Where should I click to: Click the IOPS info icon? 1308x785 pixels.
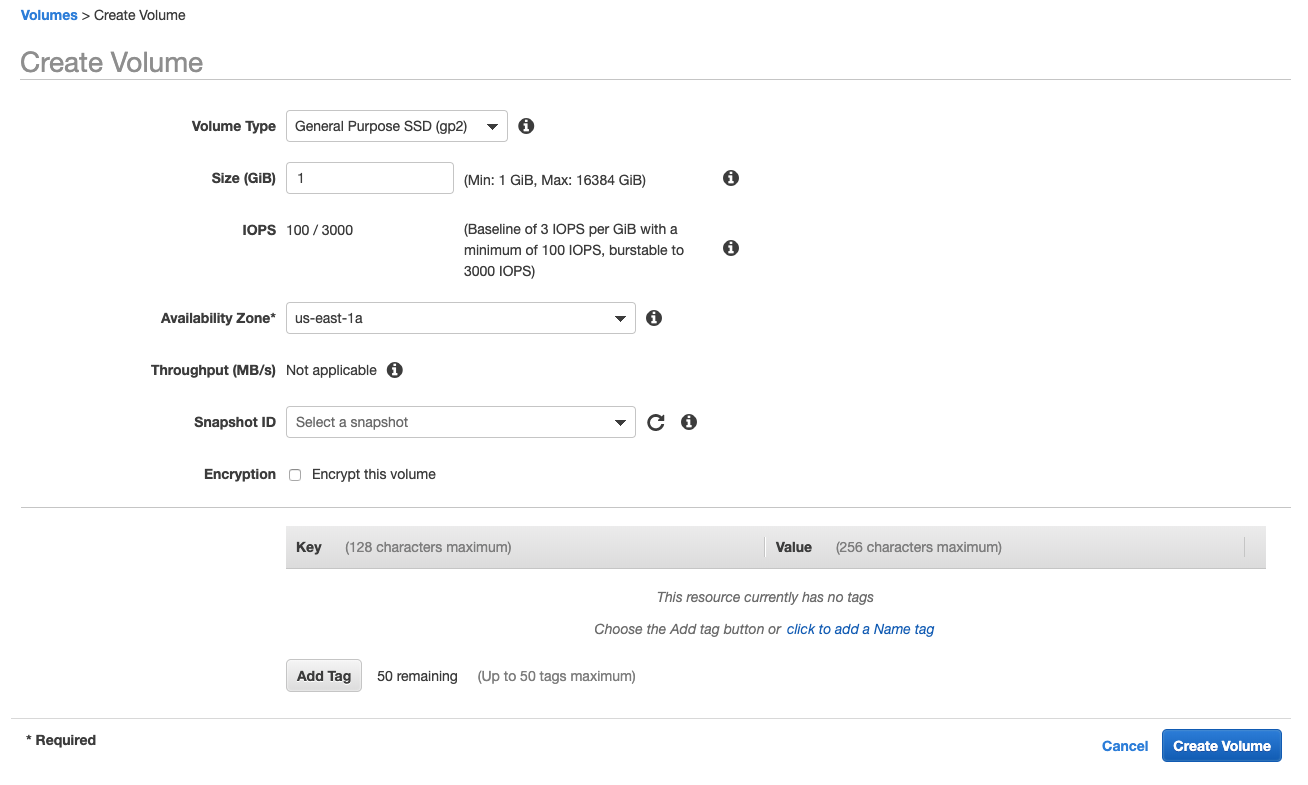coord(731,248)
